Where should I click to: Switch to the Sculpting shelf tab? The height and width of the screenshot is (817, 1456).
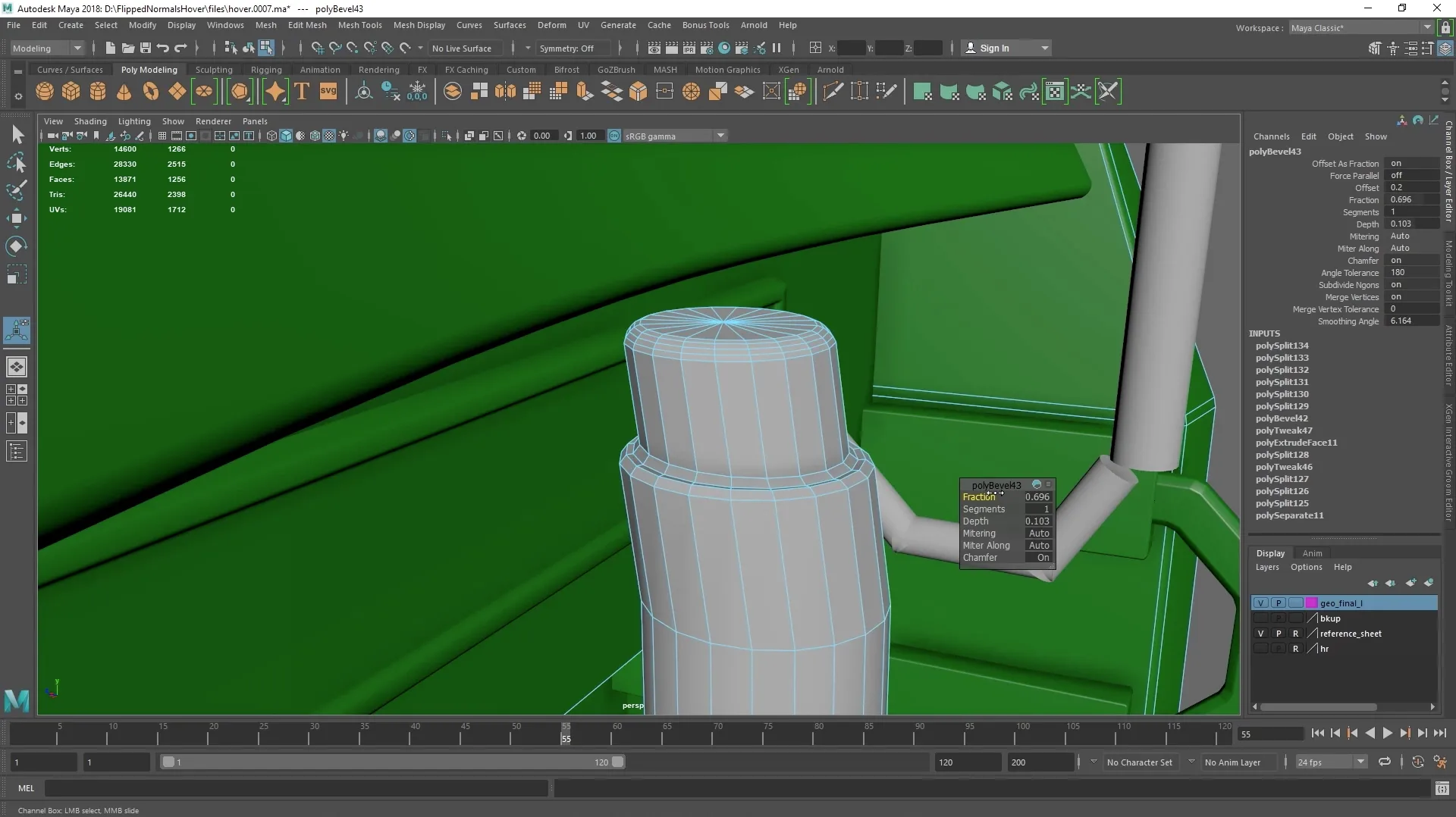click(x=214, y=70)
